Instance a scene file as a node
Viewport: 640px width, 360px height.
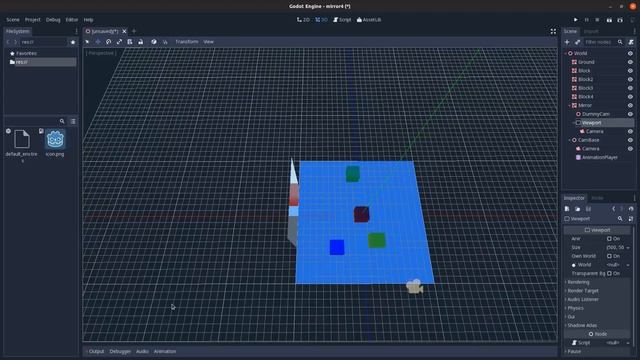coord(578,42)
